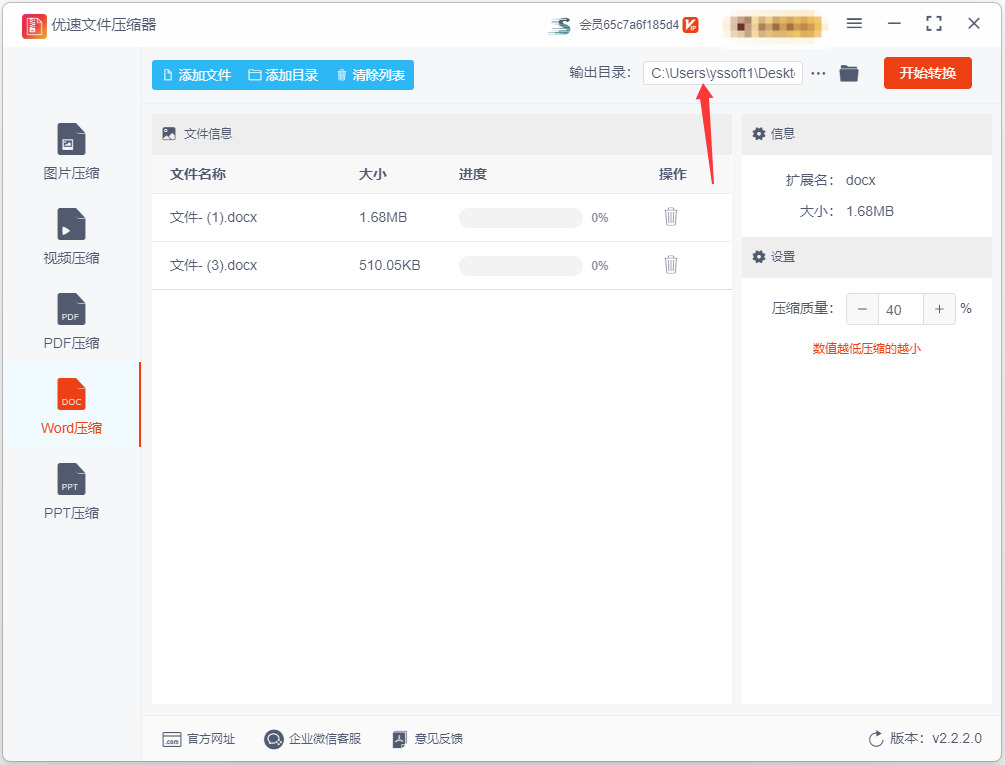Click the 添加文件 add file button
The width and height of the screenshot is (1005, 765).
(197, 75)
